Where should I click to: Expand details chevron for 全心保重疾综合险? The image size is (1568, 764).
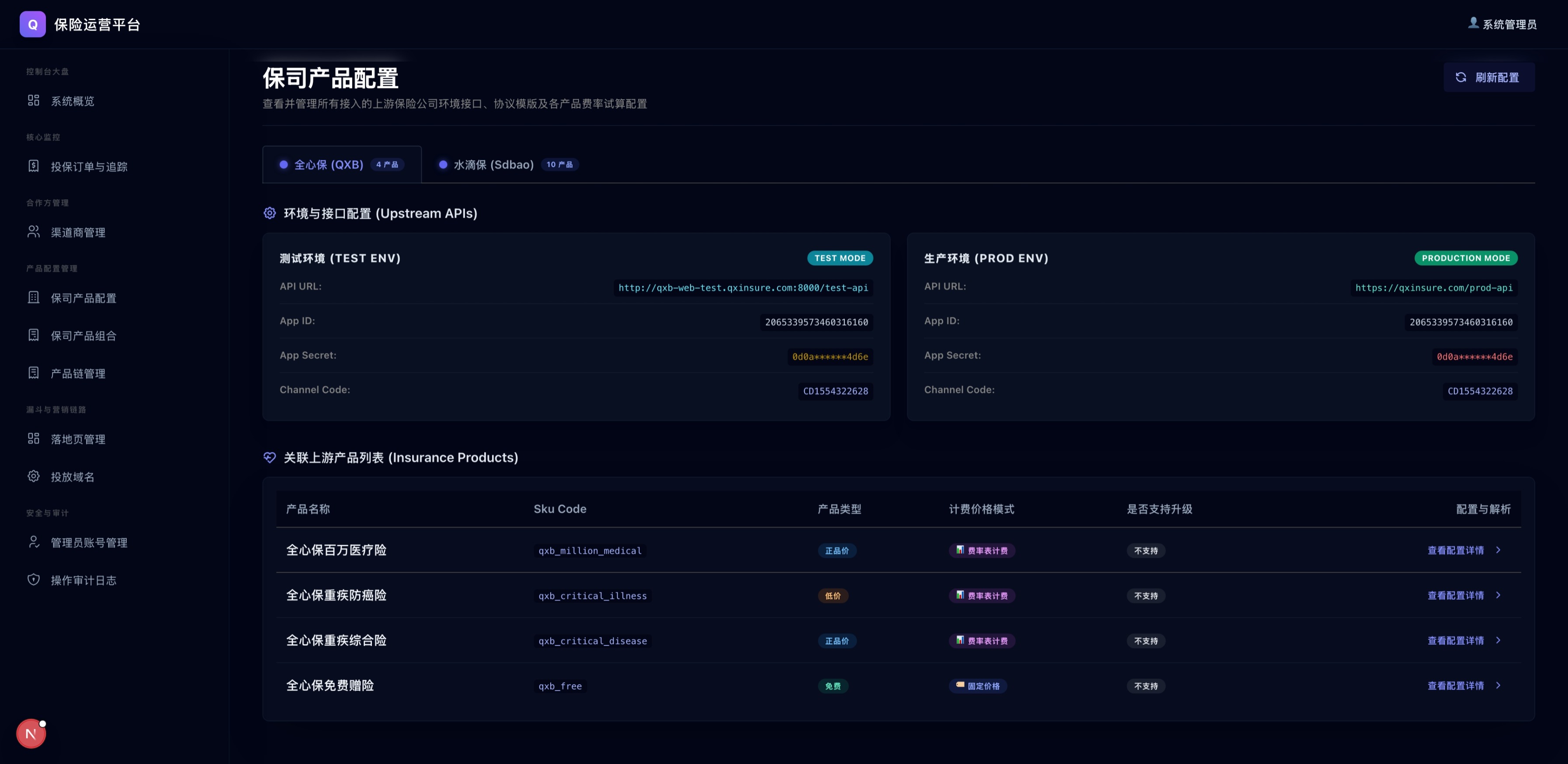(1498, 640)
